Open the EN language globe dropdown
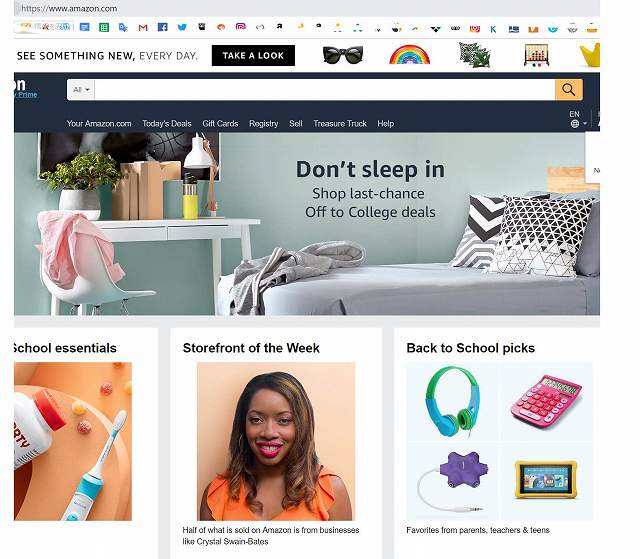The image size is (640, 559). (578, 119)
